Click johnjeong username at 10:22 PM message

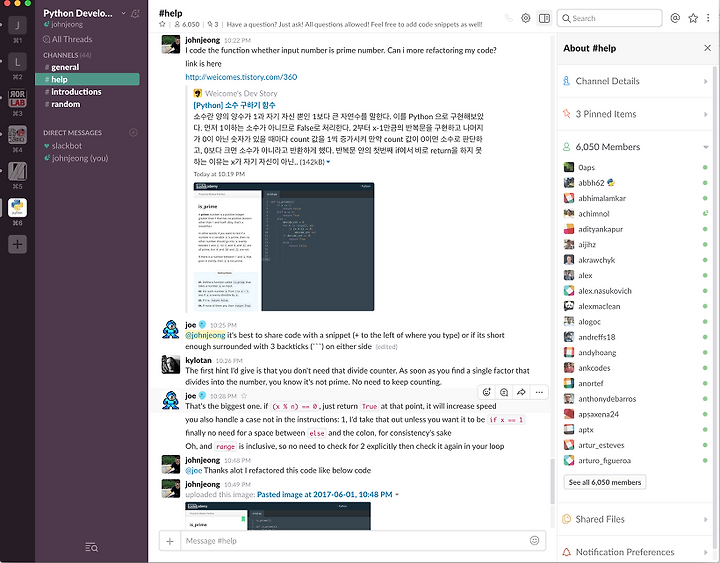[x=202, y=40]
